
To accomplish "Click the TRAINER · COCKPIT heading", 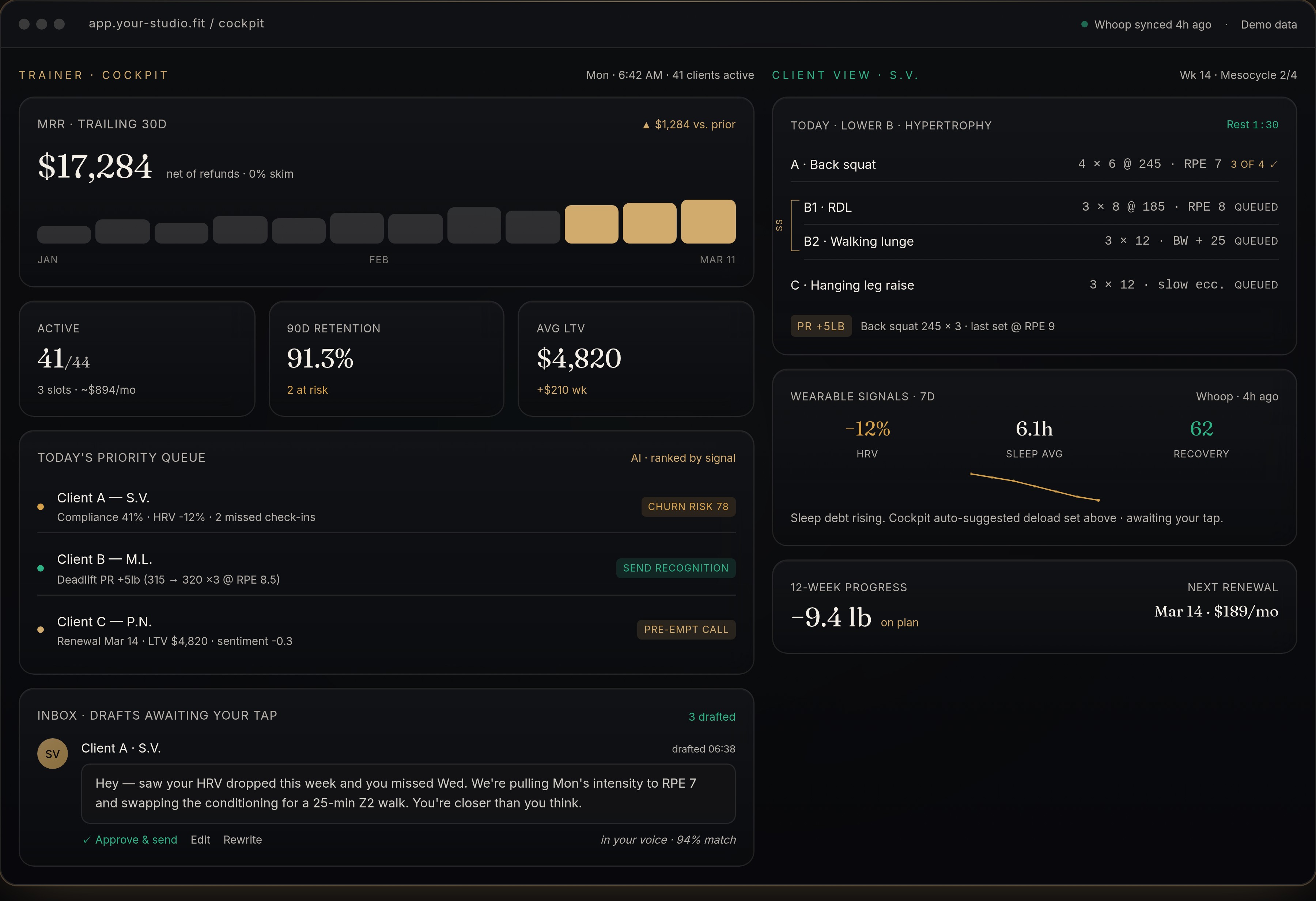I will (x=94, y=75).
